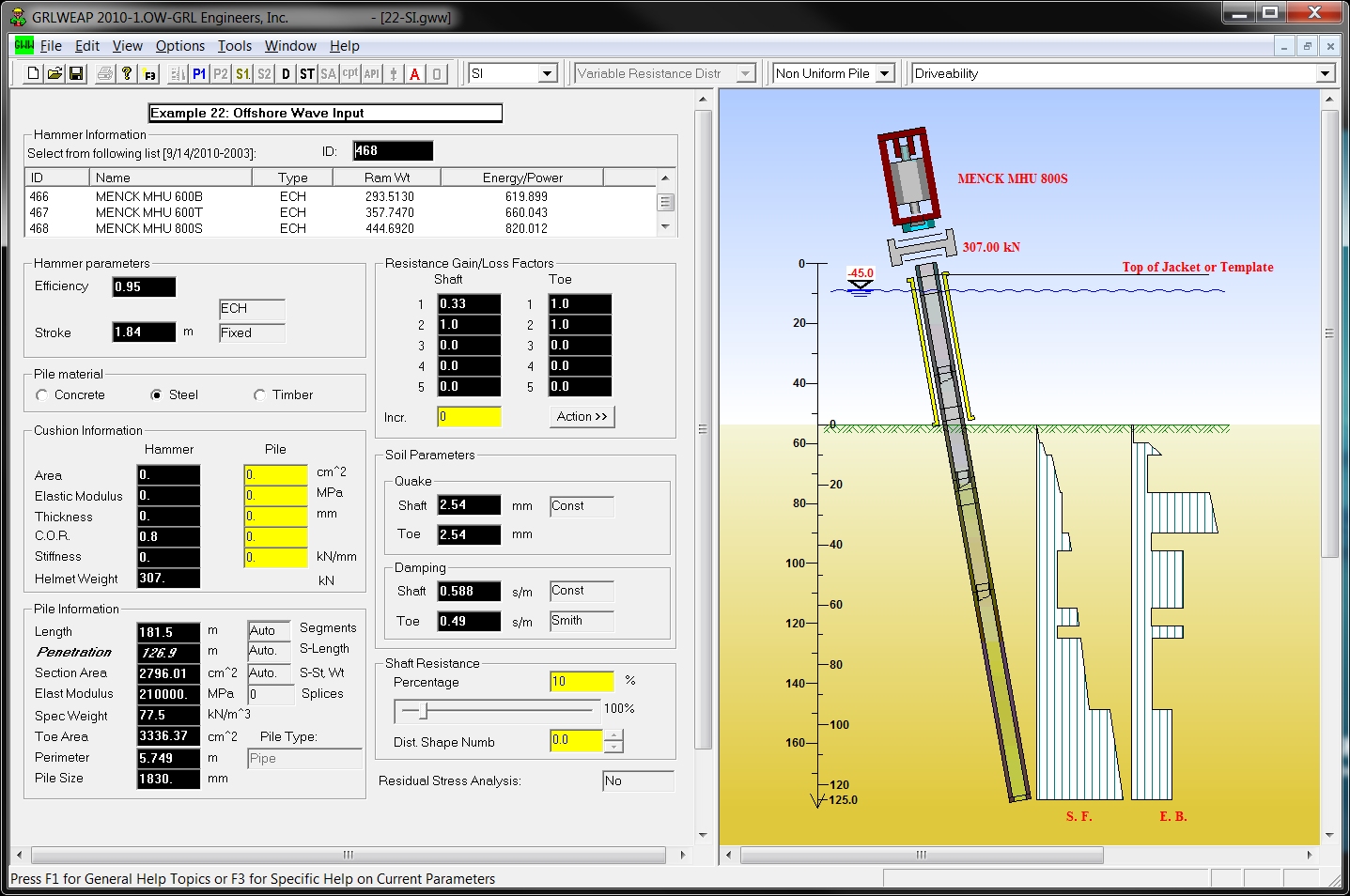Open a file with the folder icon
The height and width of the screenshot is (896, 1350).
click(54, 73)
